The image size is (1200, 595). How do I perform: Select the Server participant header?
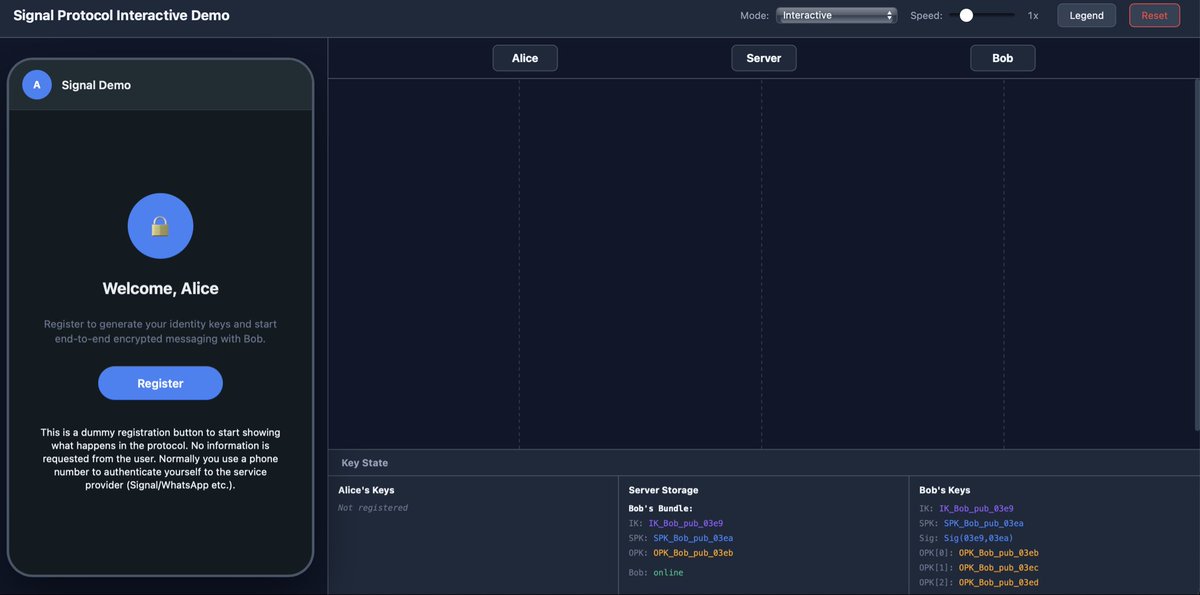[x=764, y=58]
